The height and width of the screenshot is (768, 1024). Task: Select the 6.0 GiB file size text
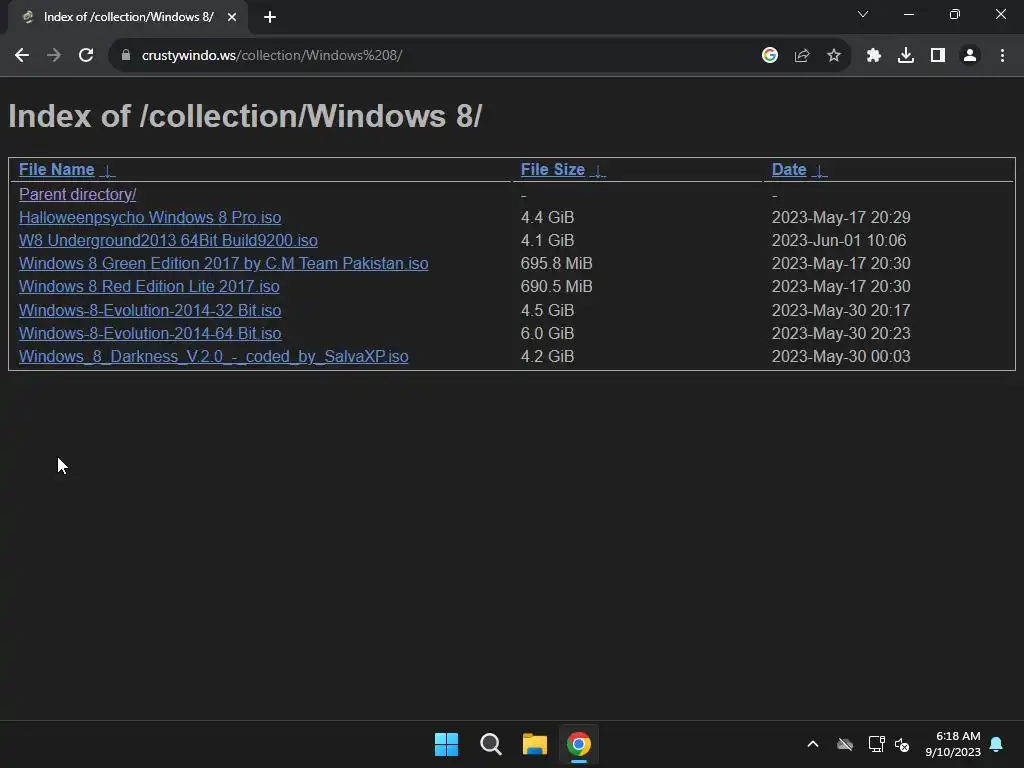click(x=547, y=333)
